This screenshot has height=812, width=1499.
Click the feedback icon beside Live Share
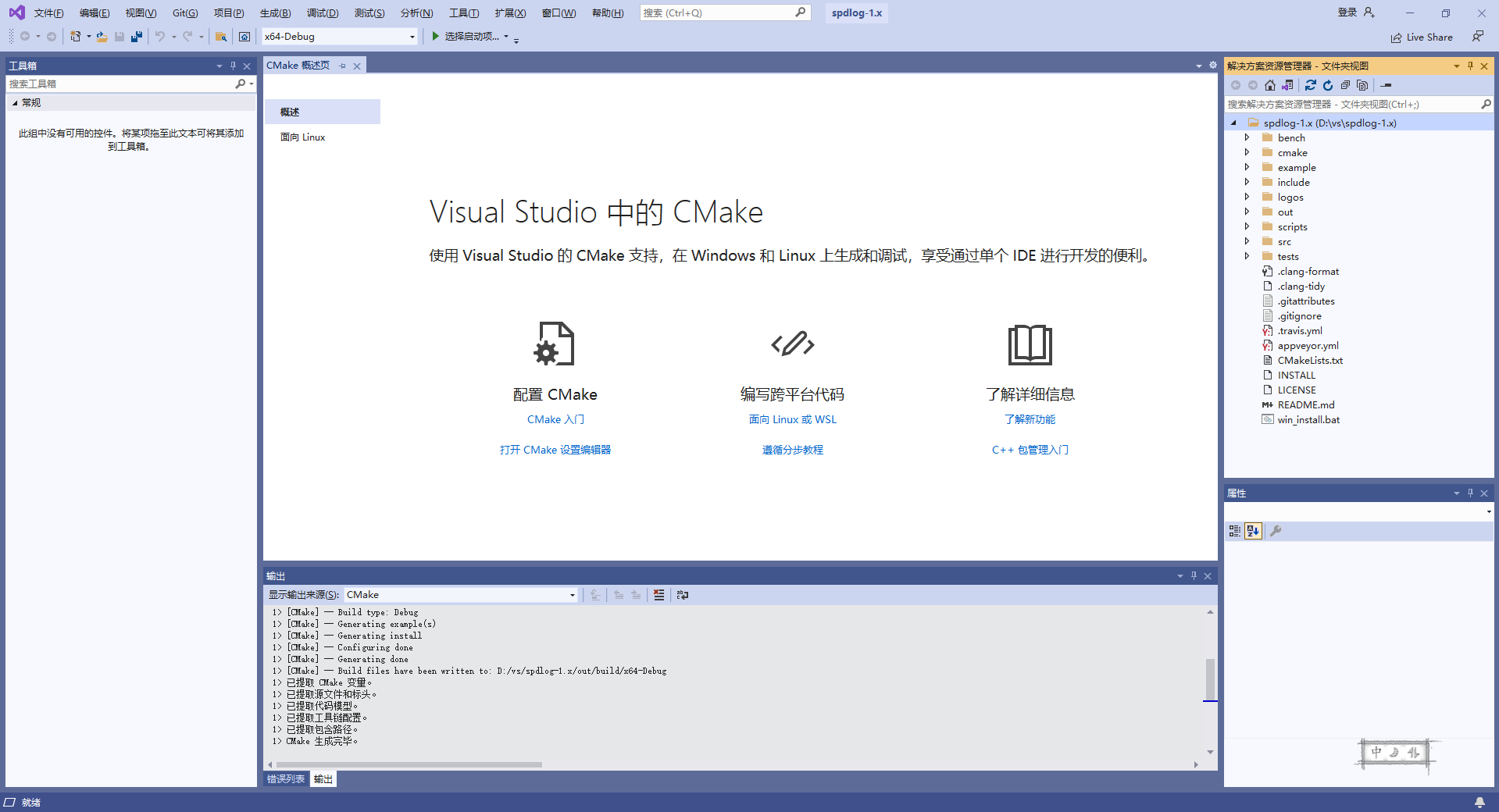1478,36
